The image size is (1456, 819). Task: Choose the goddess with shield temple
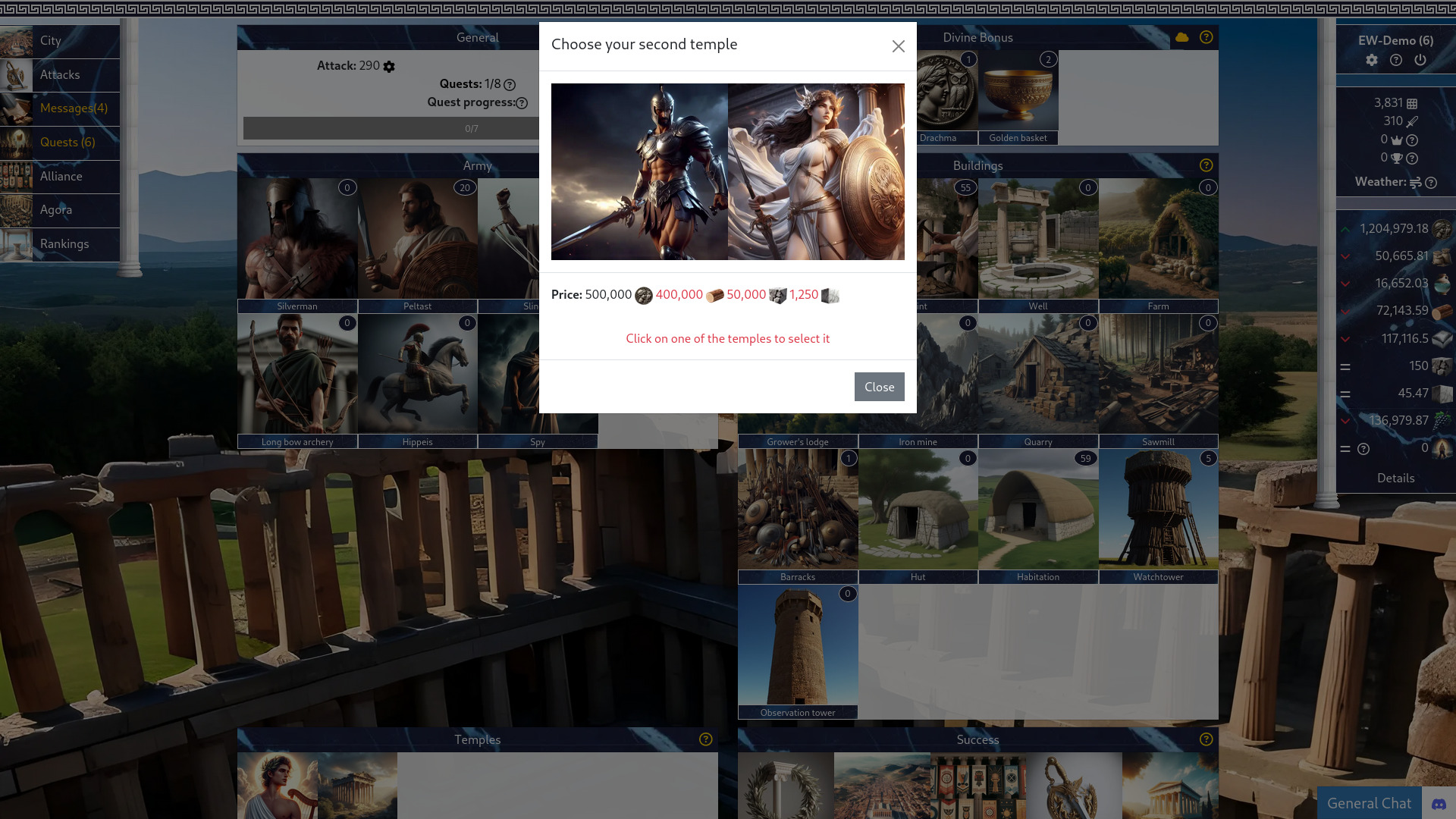point(816,171)
